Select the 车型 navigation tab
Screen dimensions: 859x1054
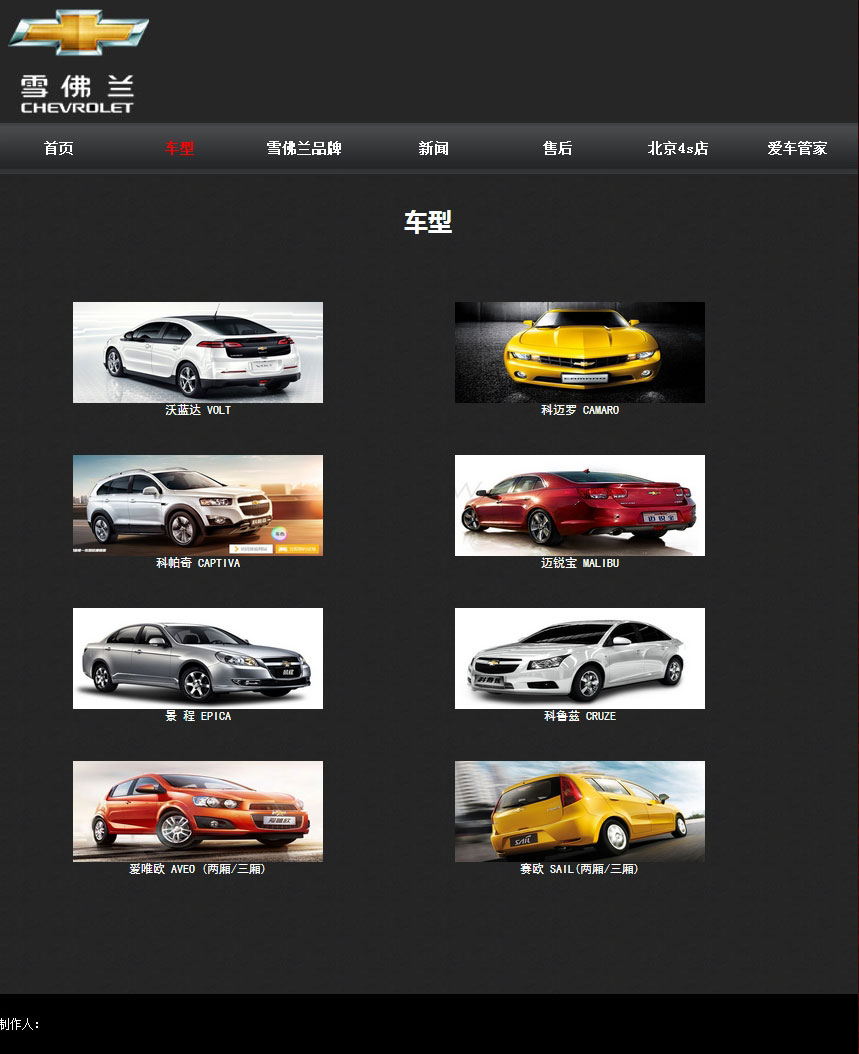179,148
